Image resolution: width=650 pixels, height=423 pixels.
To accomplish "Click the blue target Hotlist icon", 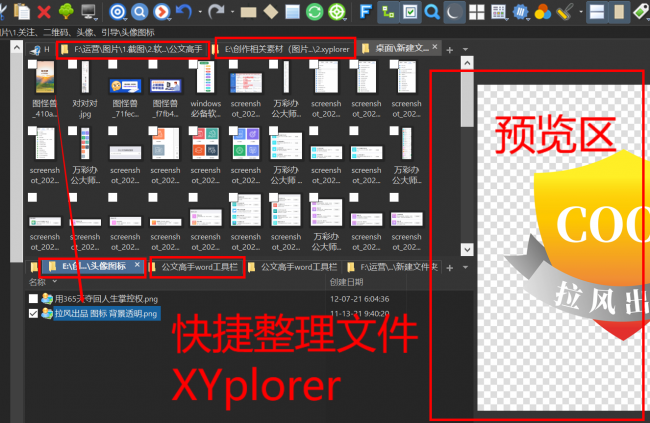I will point(117,12).
